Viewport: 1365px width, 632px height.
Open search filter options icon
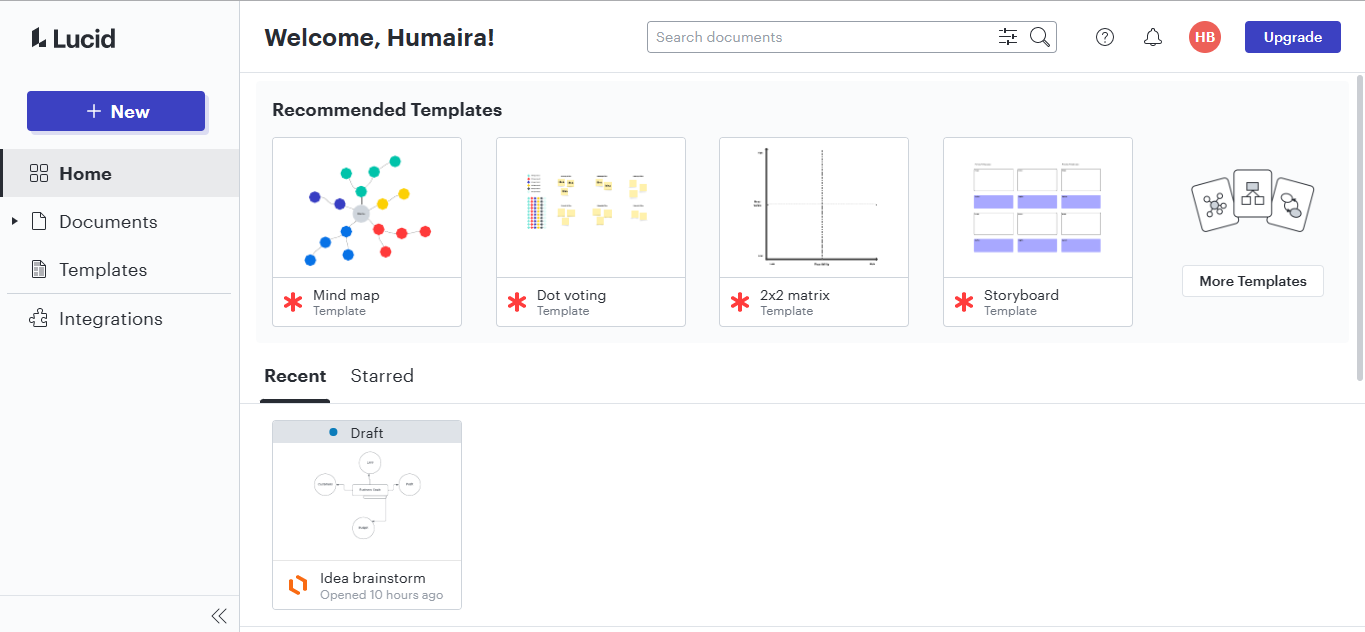[1007, 36]
